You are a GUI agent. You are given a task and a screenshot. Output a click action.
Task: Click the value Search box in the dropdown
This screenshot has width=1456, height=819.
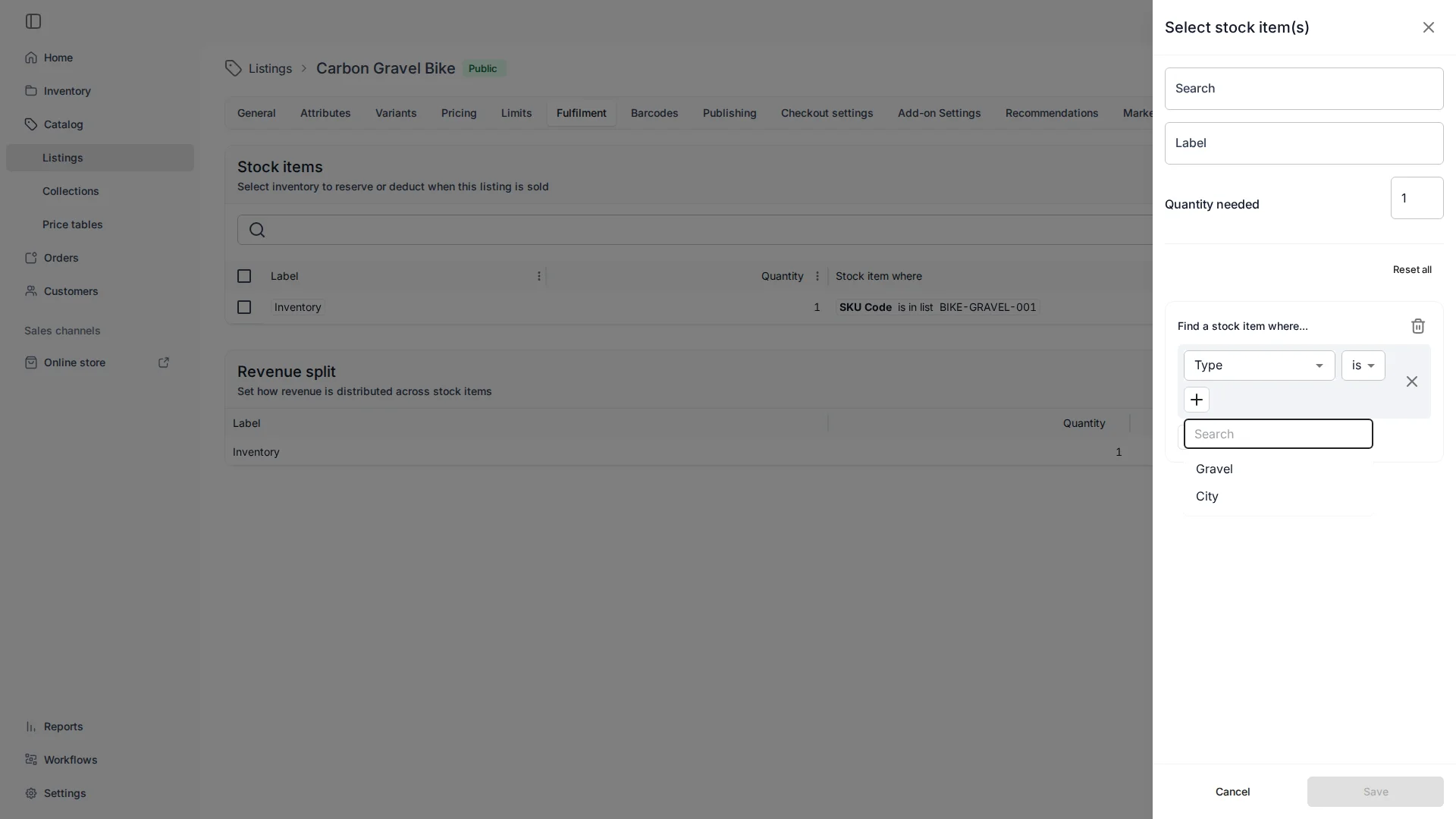click(x=1279, y=434)
